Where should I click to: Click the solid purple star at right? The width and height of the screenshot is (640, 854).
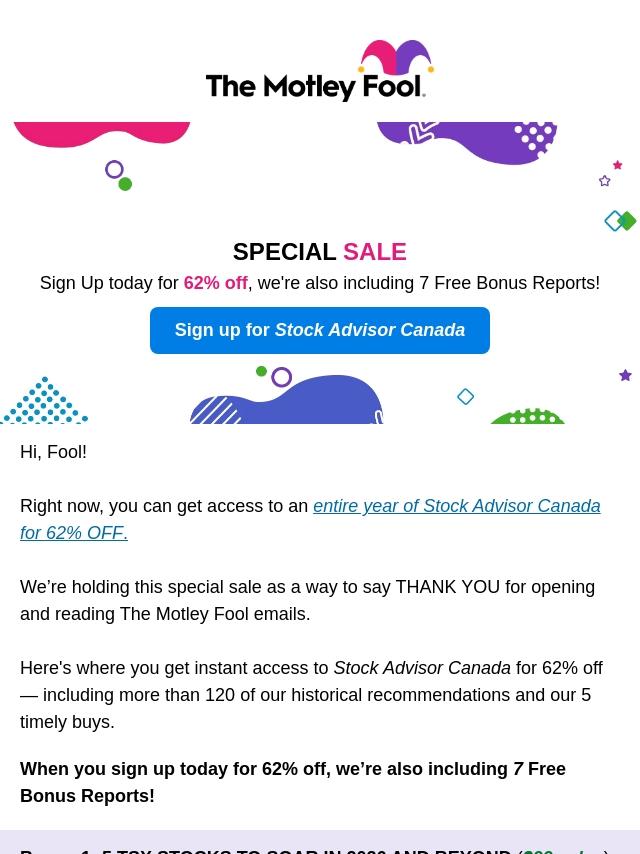(x=625, y=376)
